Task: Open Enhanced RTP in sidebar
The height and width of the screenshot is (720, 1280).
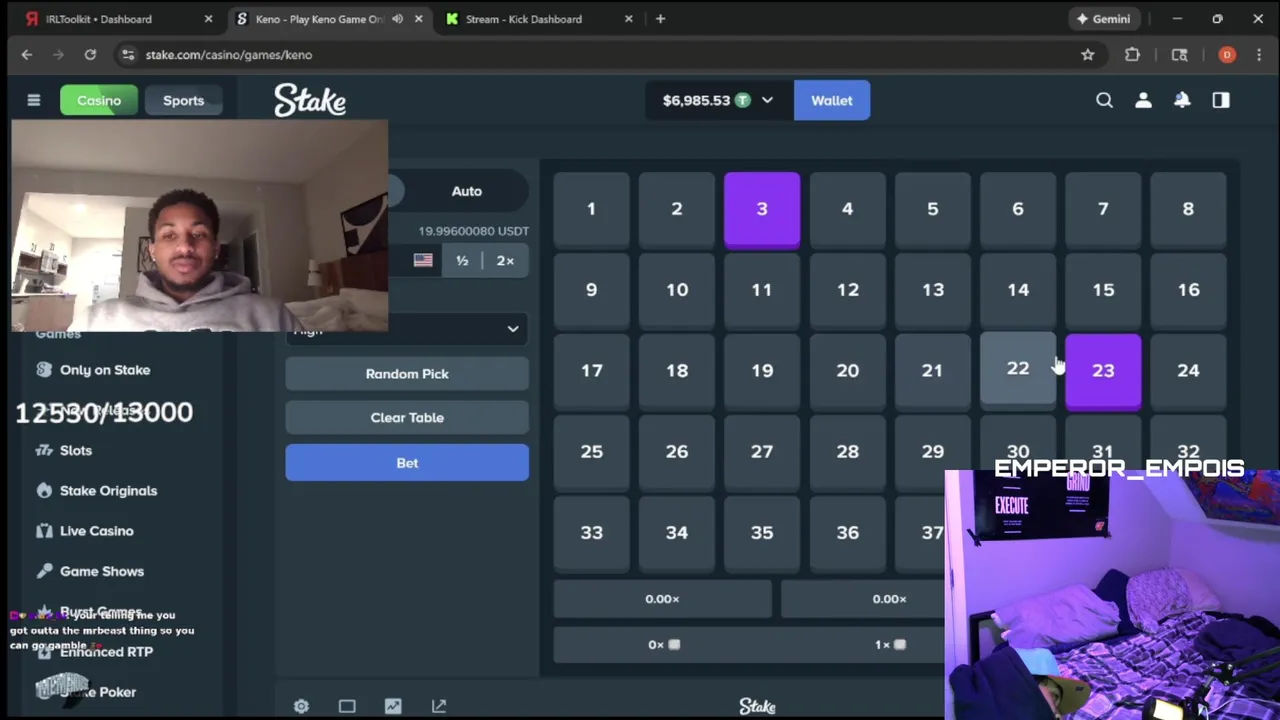Action: click(106, 652)
